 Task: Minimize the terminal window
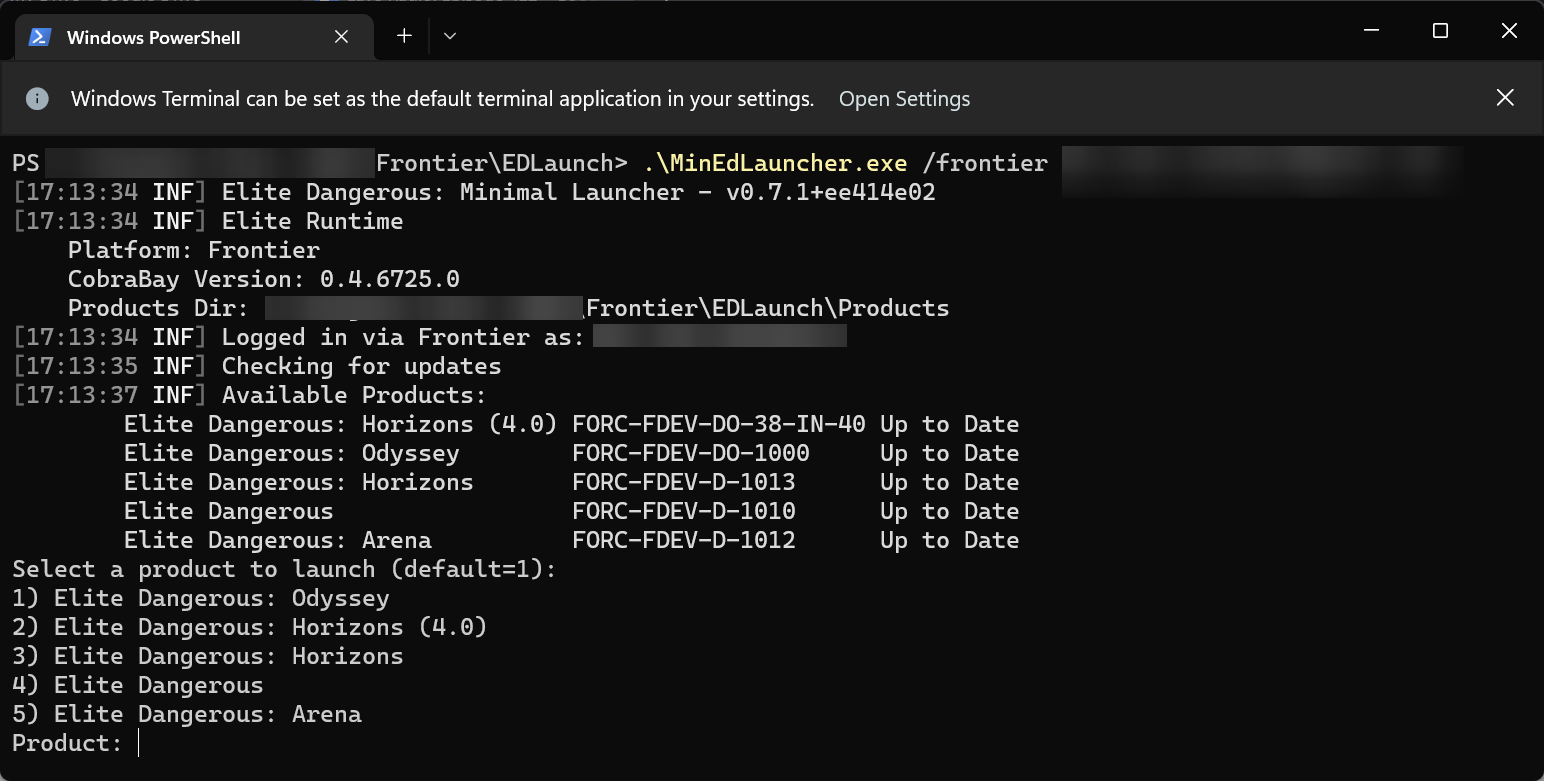point(1371,32)
